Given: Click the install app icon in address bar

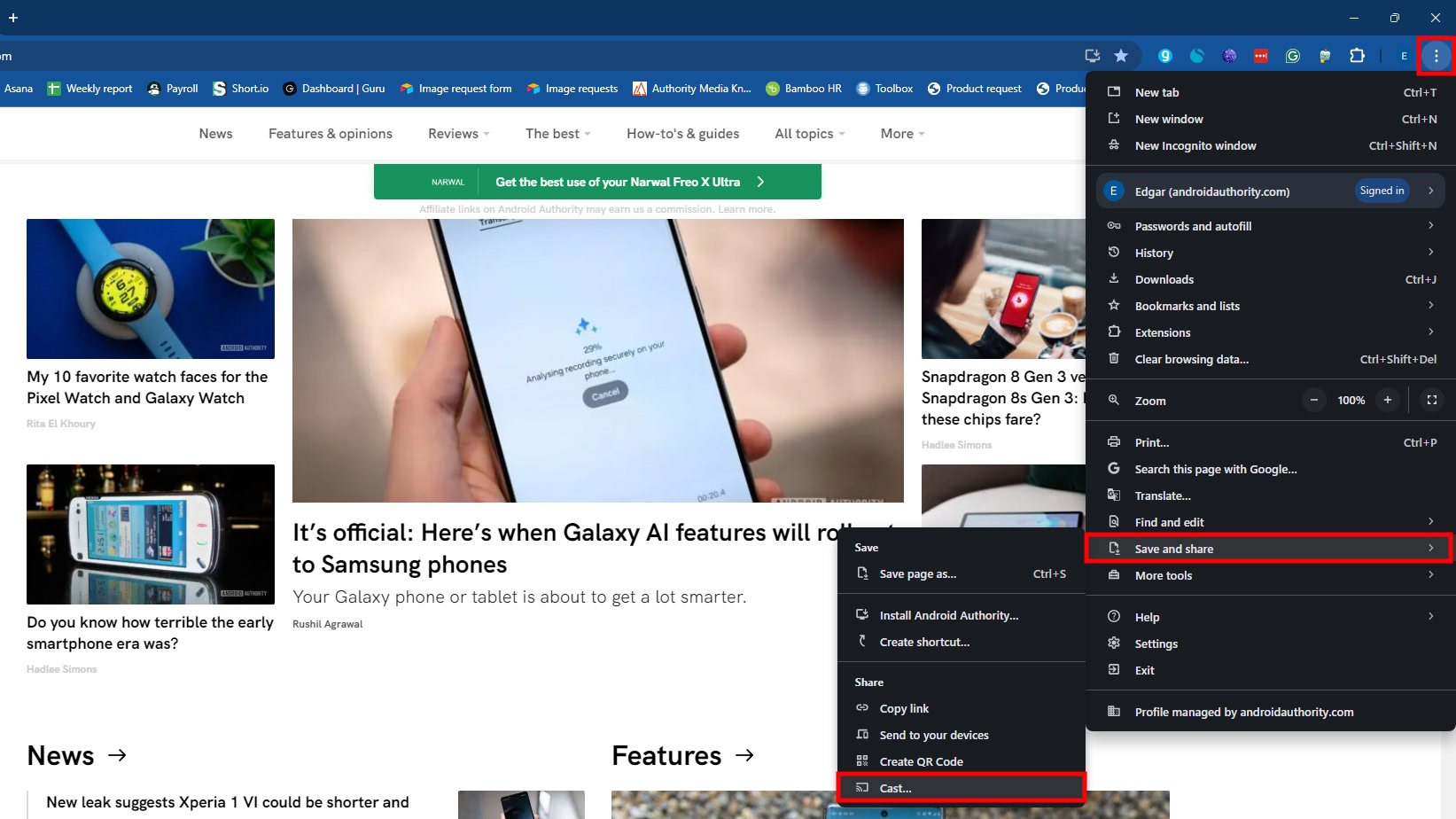Looking at the screenshot, I should pos(1092,56).
